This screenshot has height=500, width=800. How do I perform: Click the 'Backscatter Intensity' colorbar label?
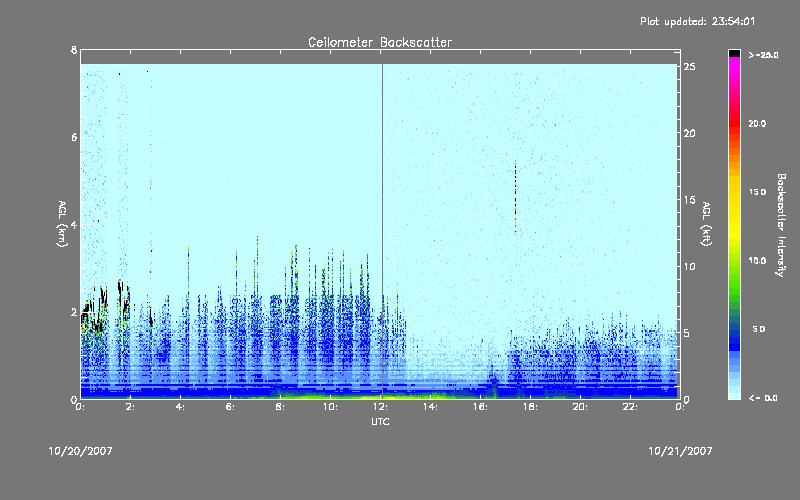(x=781, y=225)
